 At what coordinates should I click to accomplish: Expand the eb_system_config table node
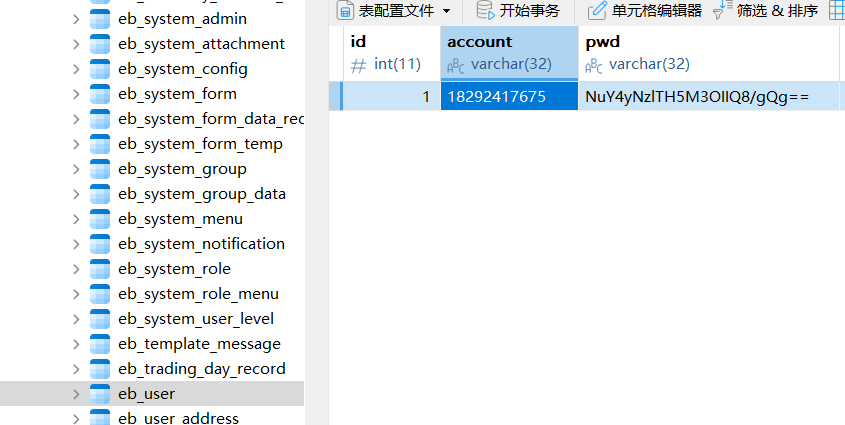(x=76, y=69)
